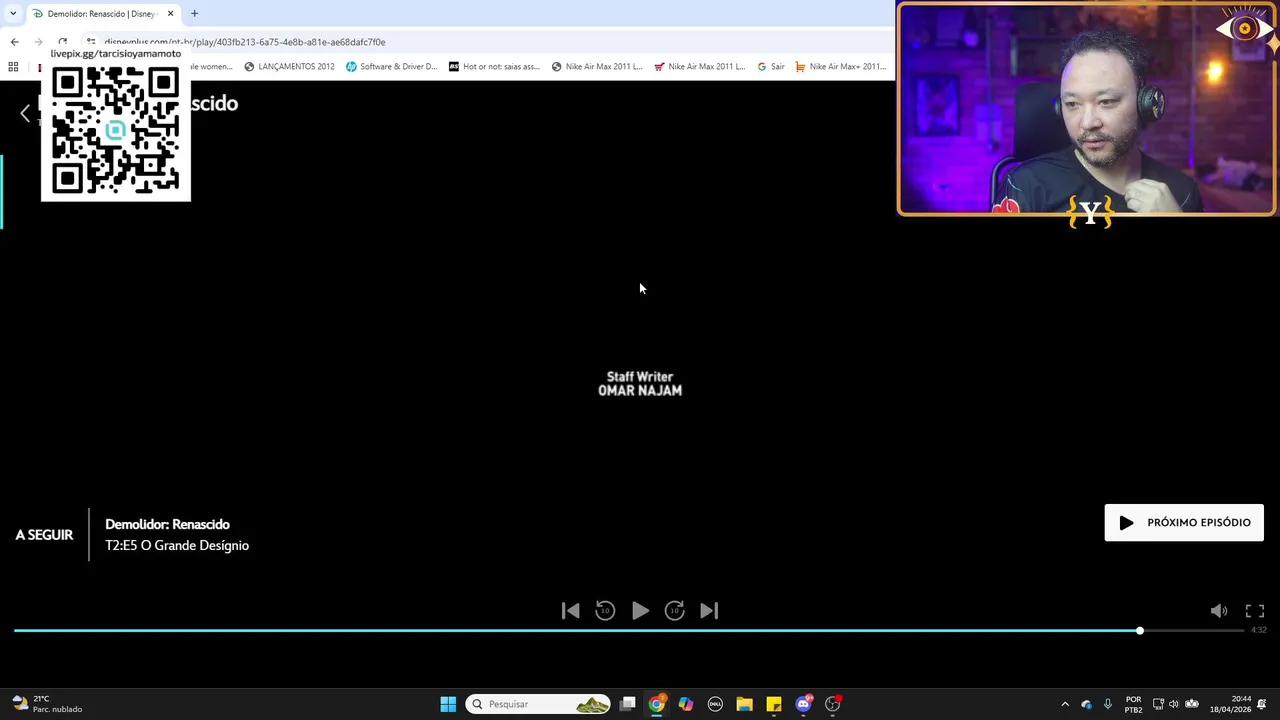
Task: Open Task View on taskbar
Action: pyautogui.click(x=627, y=704)
